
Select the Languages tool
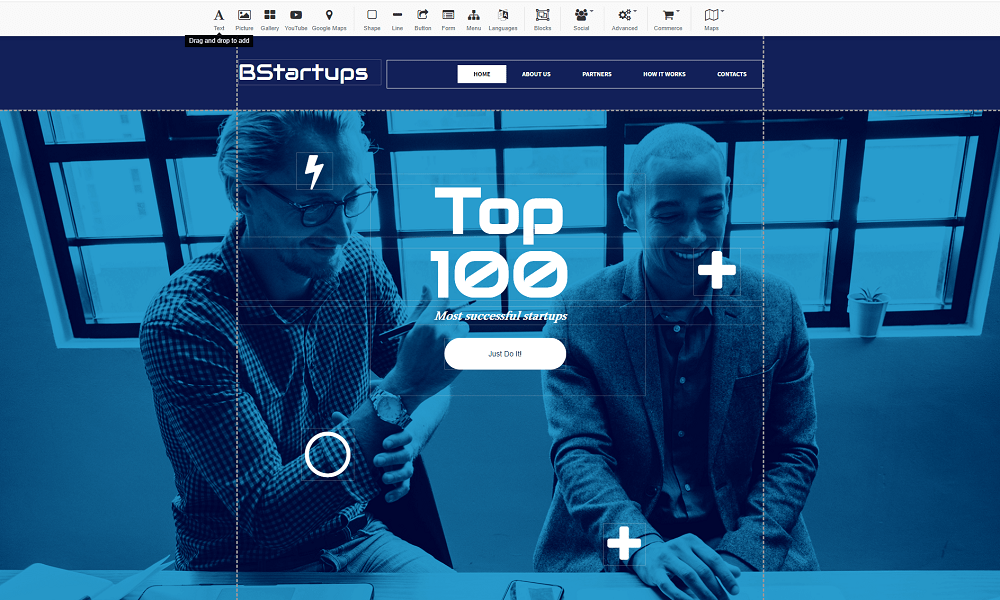503,19
